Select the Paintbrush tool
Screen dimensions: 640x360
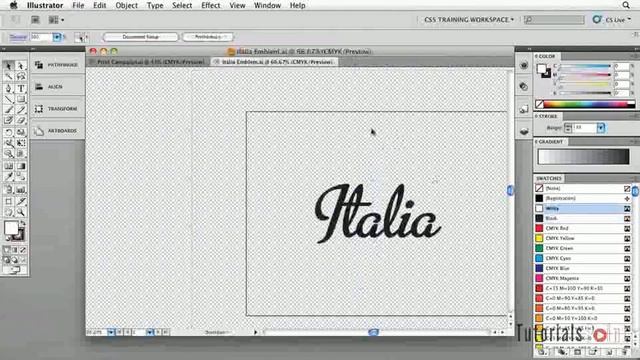[9, 109]
